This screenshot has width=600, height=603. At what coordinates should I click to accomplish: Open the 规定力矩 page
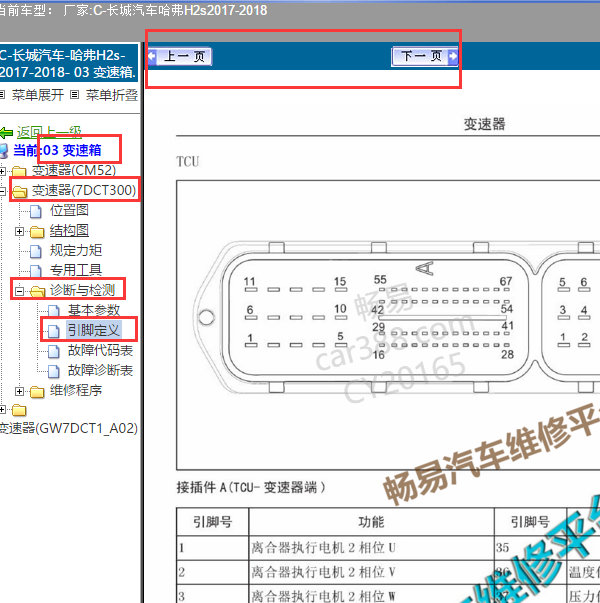(x=76, y=250)
